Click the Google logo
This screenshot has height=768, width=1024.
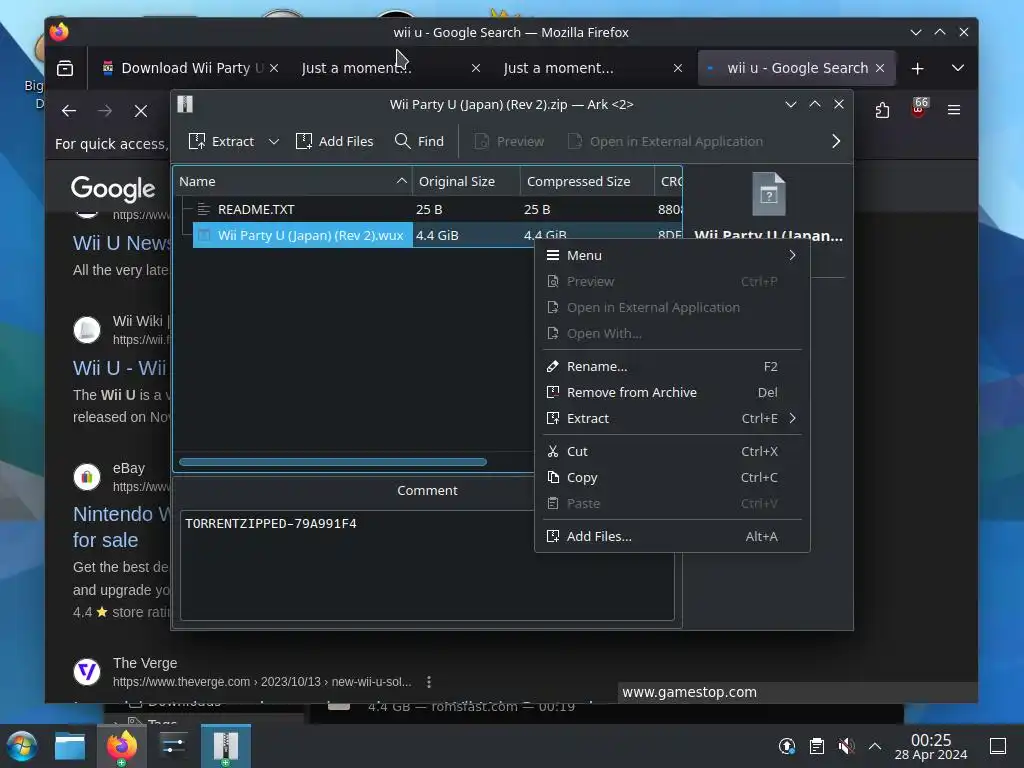pyautogui.click(x=113, y=189)
